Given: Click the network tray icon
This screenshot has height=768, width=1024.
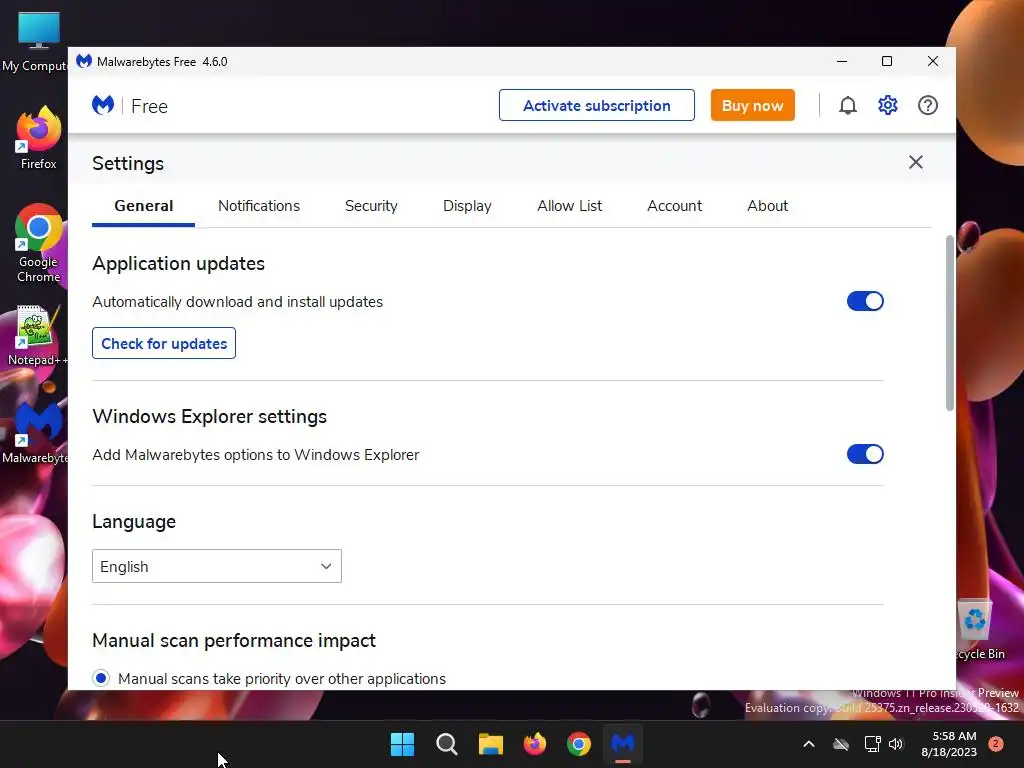Looking at the screenshot, I should (872, 744).
